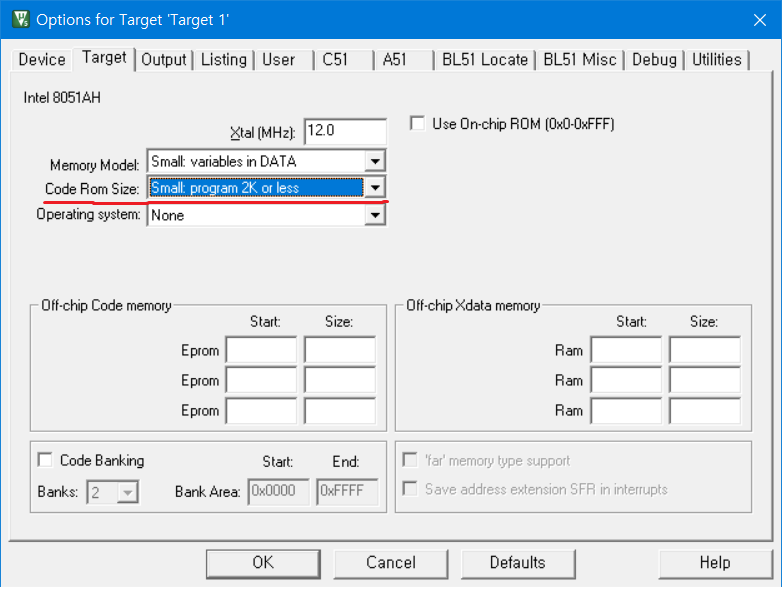Image resolution: width=783 pixels, height=589 pixels.
Task: Click the second Eprom Start field
Action: click(261, 380)
